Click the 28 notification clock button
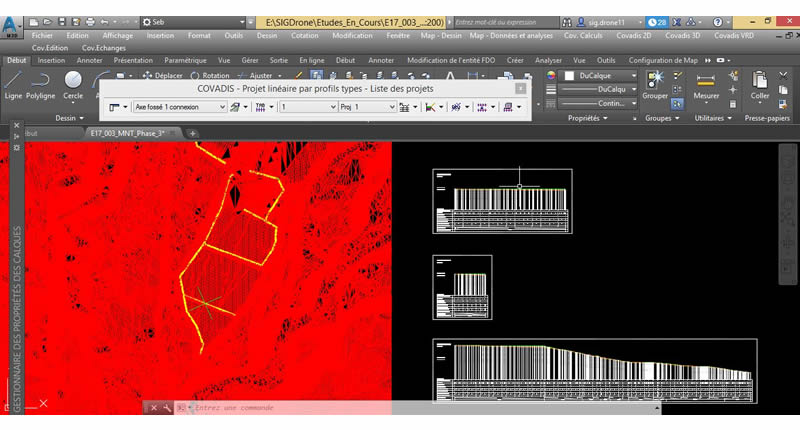 (656, 22)
